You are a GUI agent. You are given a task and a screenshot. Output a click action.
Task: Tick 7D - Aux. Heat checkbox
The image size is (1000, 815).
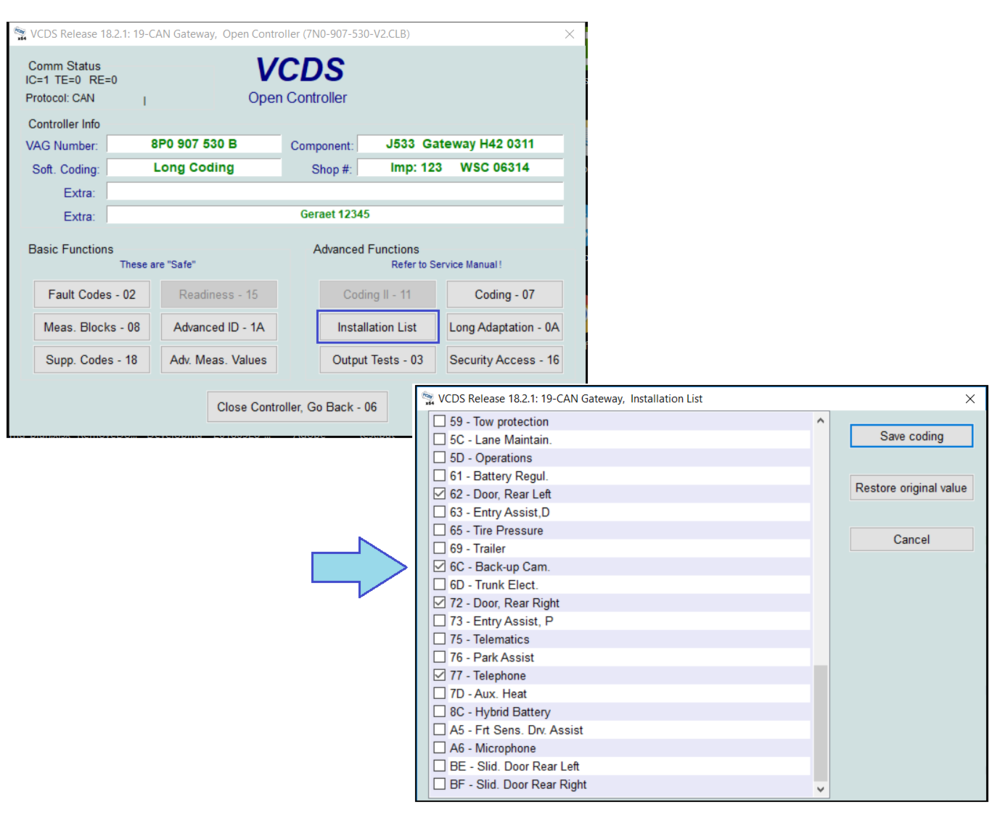[439, 694]
